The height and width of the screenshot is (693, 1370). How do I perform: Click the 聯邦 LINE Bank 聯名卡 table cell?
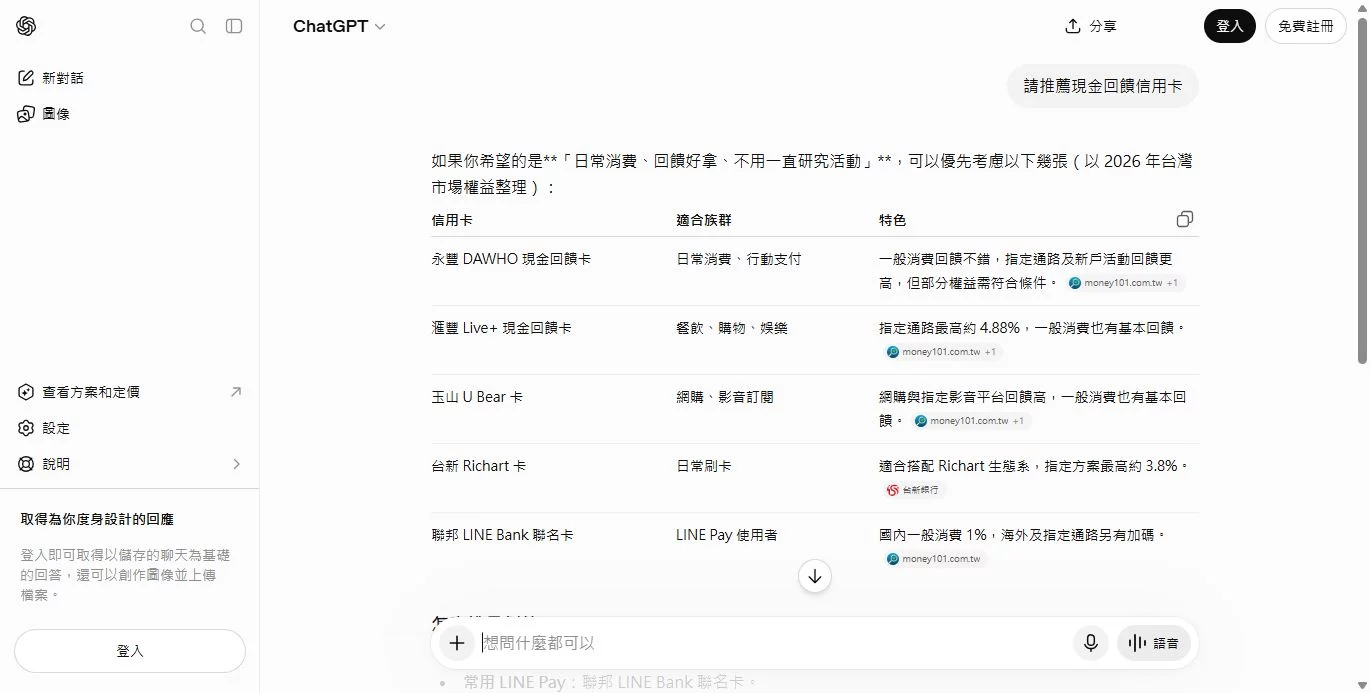(x=502, y=535)
